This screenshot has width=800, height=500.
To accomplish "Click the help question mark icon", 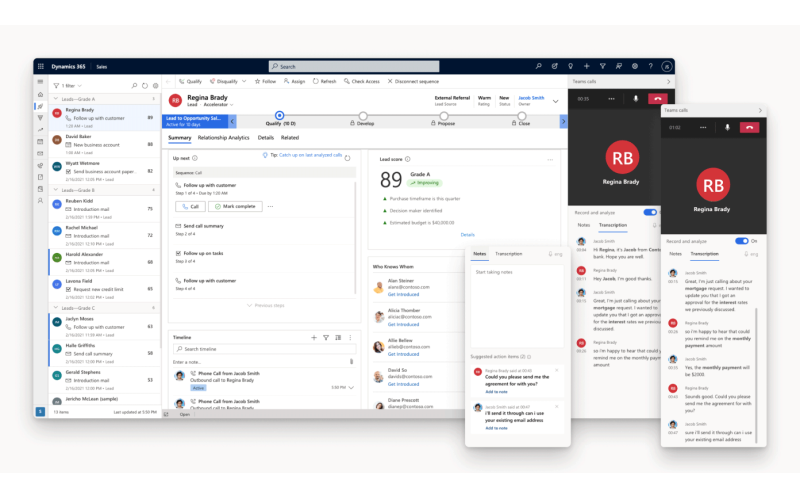I will click(651, 66).
